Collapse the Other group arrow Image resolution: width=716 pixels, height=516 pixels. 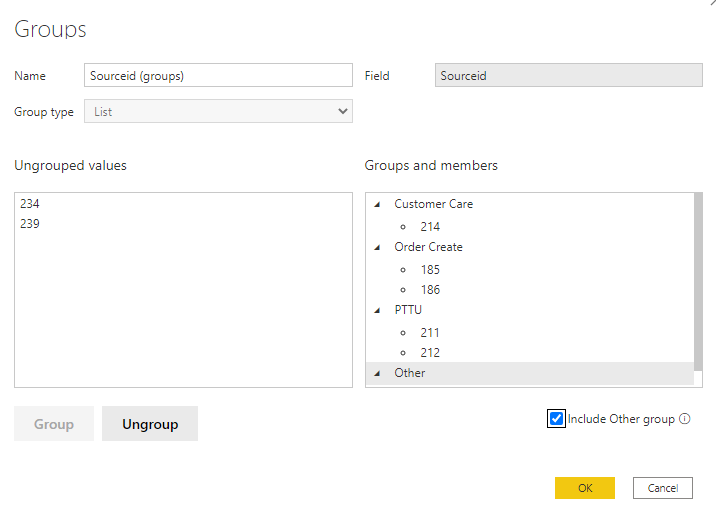(377, 374)
